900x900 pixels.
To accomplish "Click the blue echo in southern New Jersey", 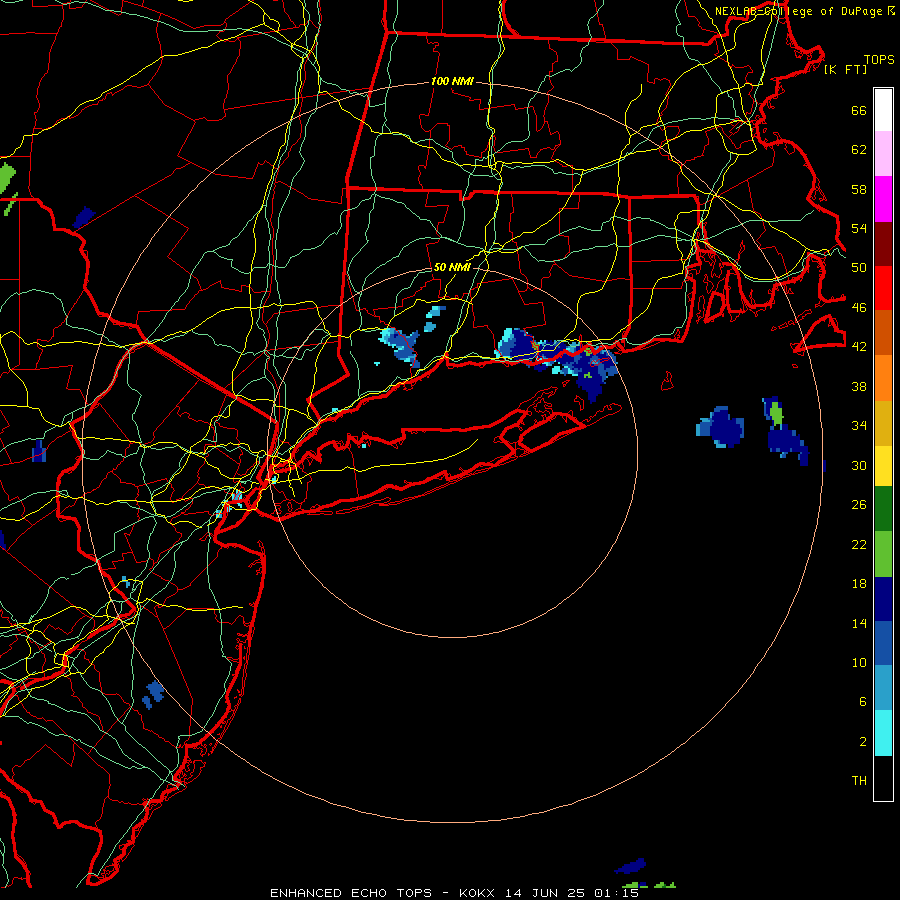I will point(153,694).
